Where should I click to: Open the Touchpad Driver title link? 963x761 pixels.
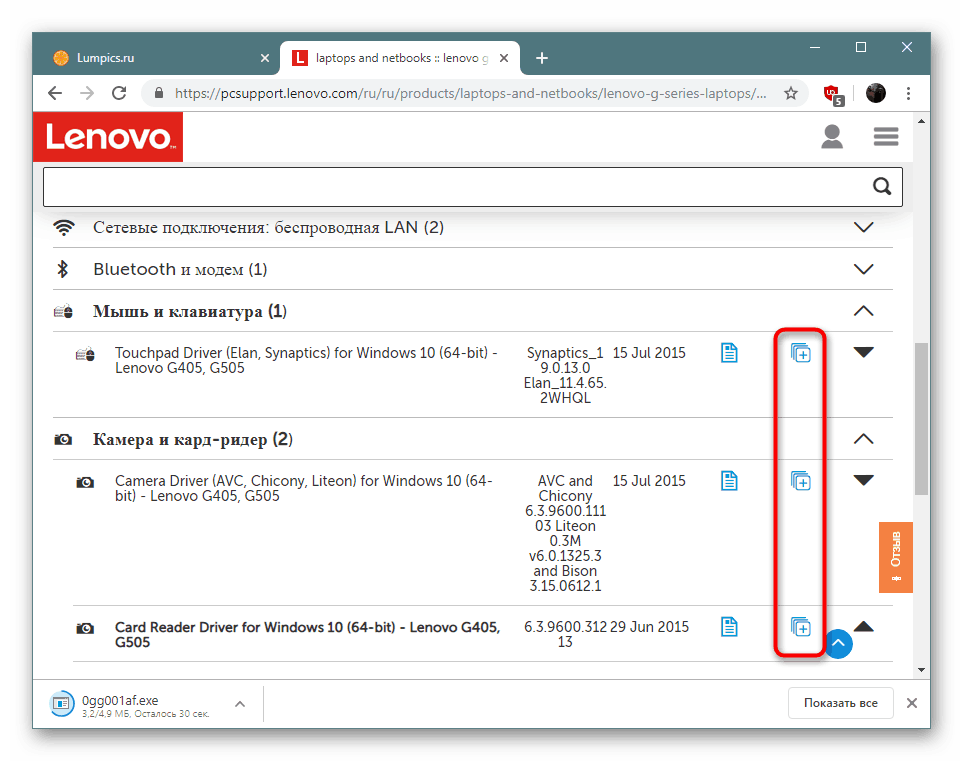coord(306,361)
